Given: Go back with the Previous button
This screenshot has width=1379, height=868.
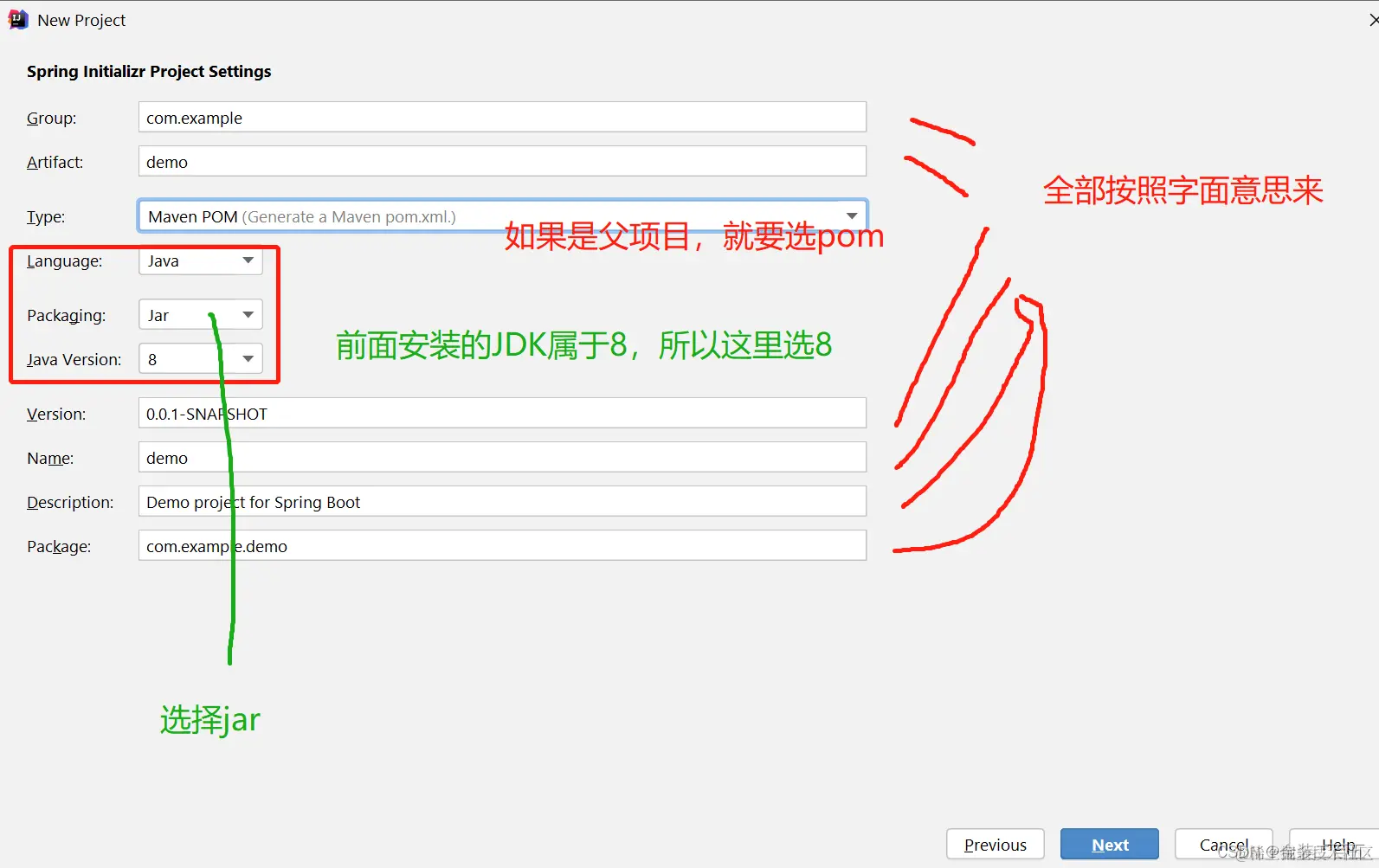Looking at the screenshot, I should (996, 845).
